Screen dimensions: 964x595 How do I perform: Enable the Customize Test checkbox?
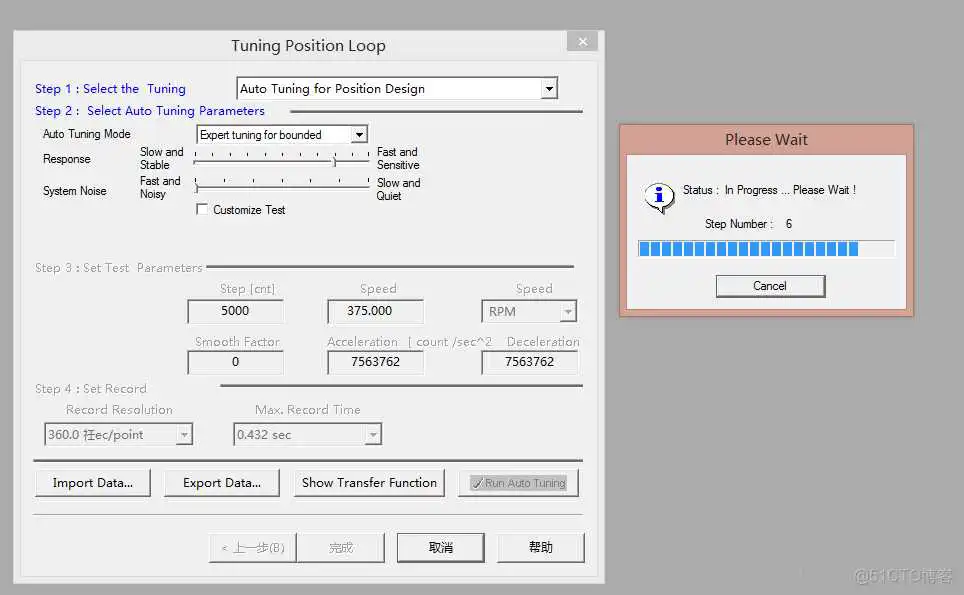pos(201,210)
